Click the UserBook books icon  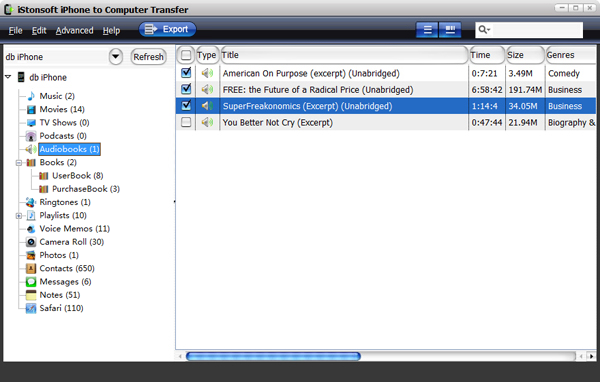click(x=44, y=176)
